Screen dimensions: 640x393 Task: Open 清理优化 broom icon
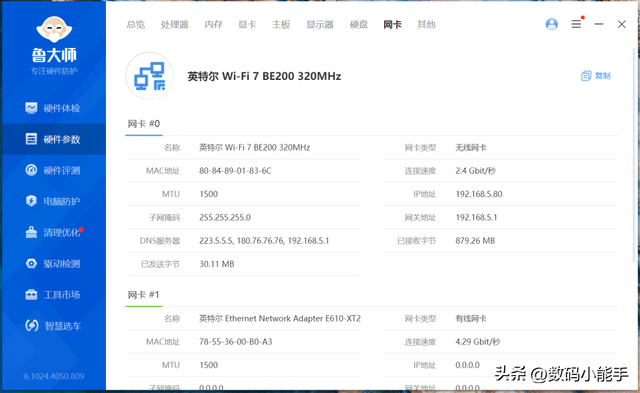tap(31, 232)
